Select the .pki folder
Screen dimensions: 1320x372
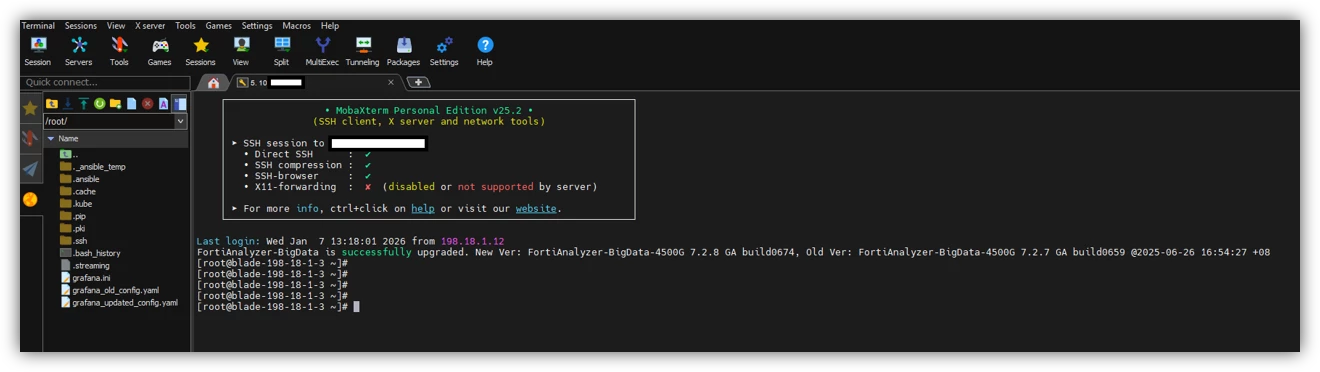pyautogui.click(x=73, y=228)
